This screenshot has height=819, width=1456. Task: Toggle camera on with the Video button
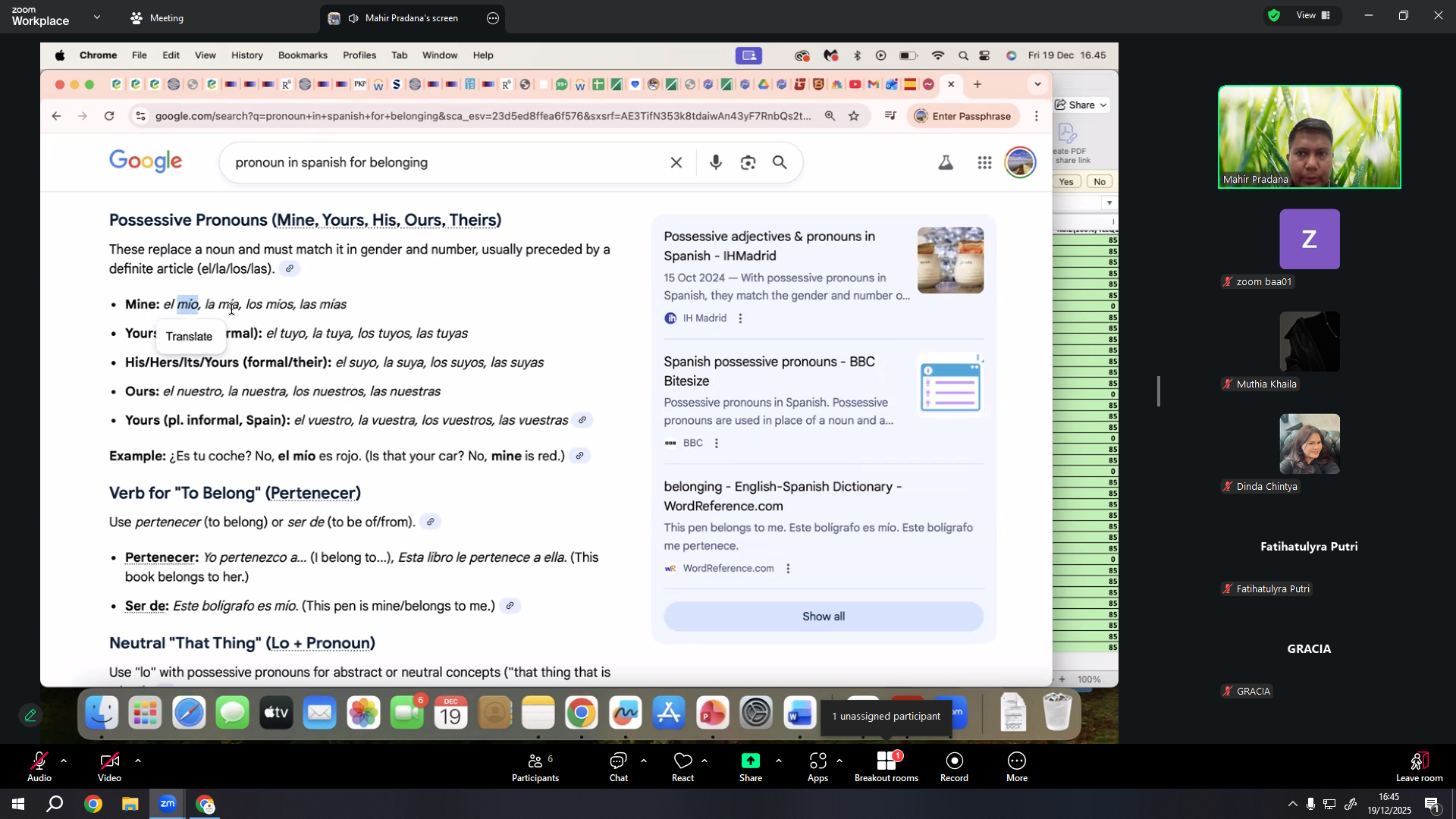109,767
